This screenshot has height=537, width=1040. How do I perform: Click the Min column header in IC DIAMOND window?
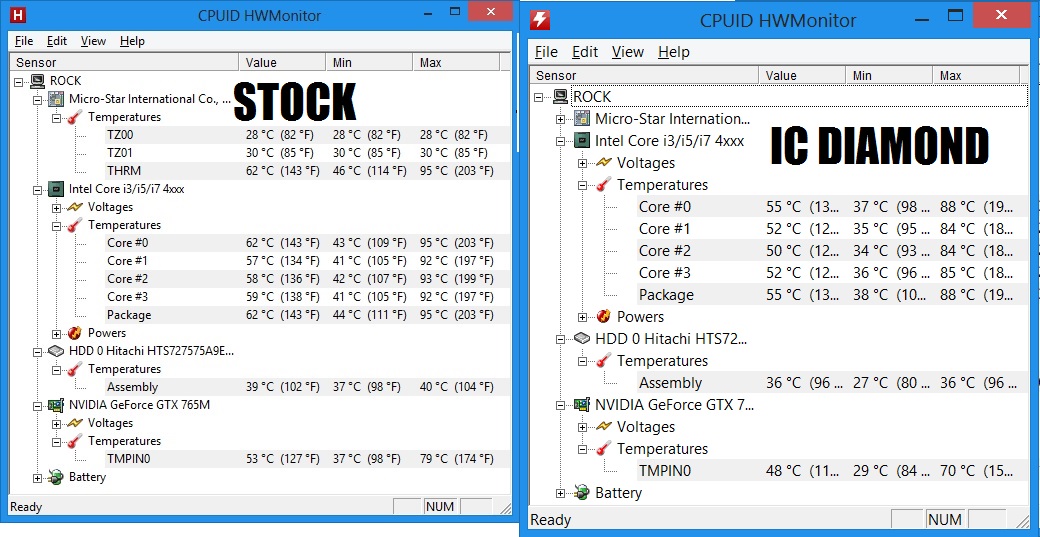coord(889,76)
